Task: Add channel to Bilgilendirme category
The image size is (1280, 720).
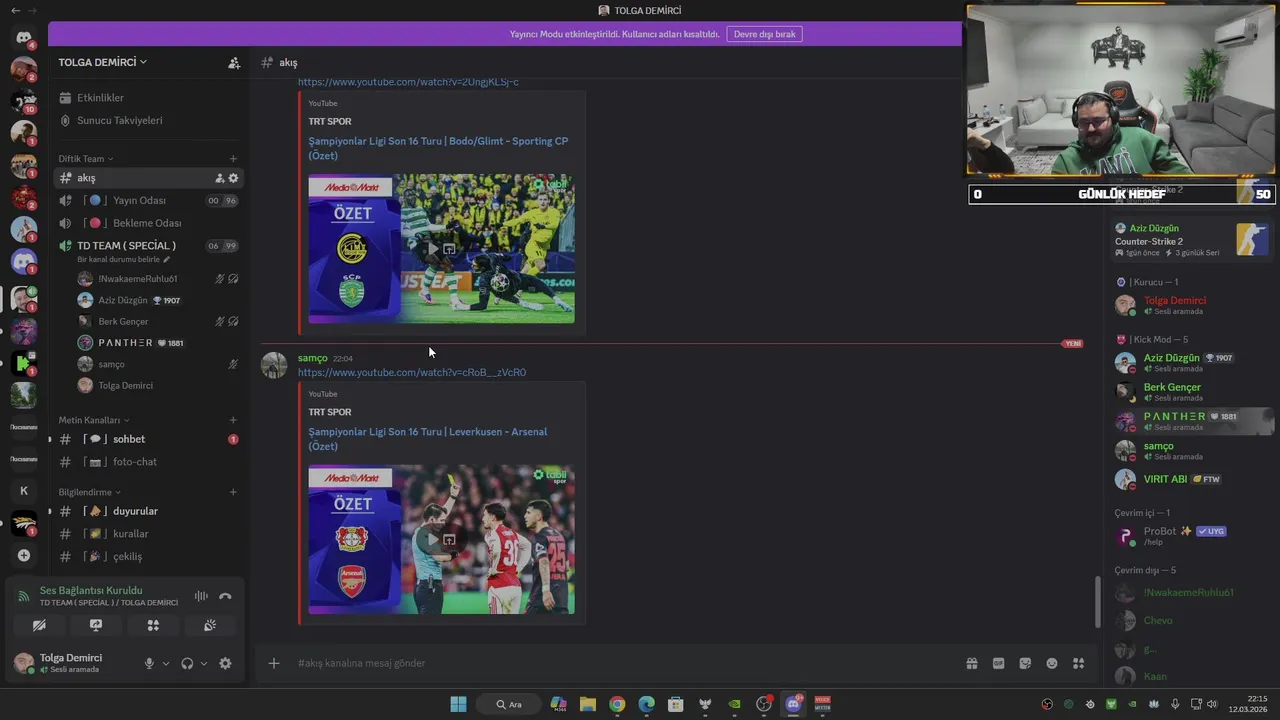Action: (233, 492)
